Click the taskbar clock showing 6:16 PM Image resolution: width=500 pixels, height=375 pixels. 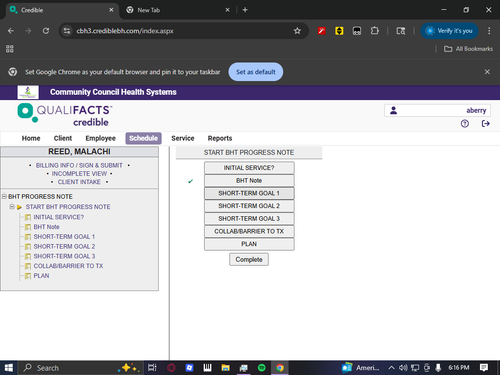(459, 368)
